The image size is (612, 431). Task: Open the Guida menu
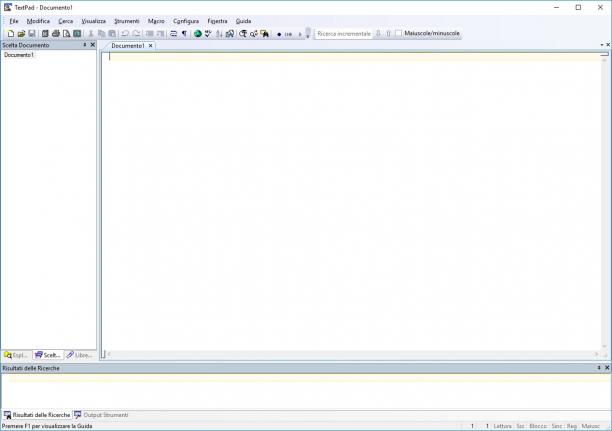[x=244, y=21]
